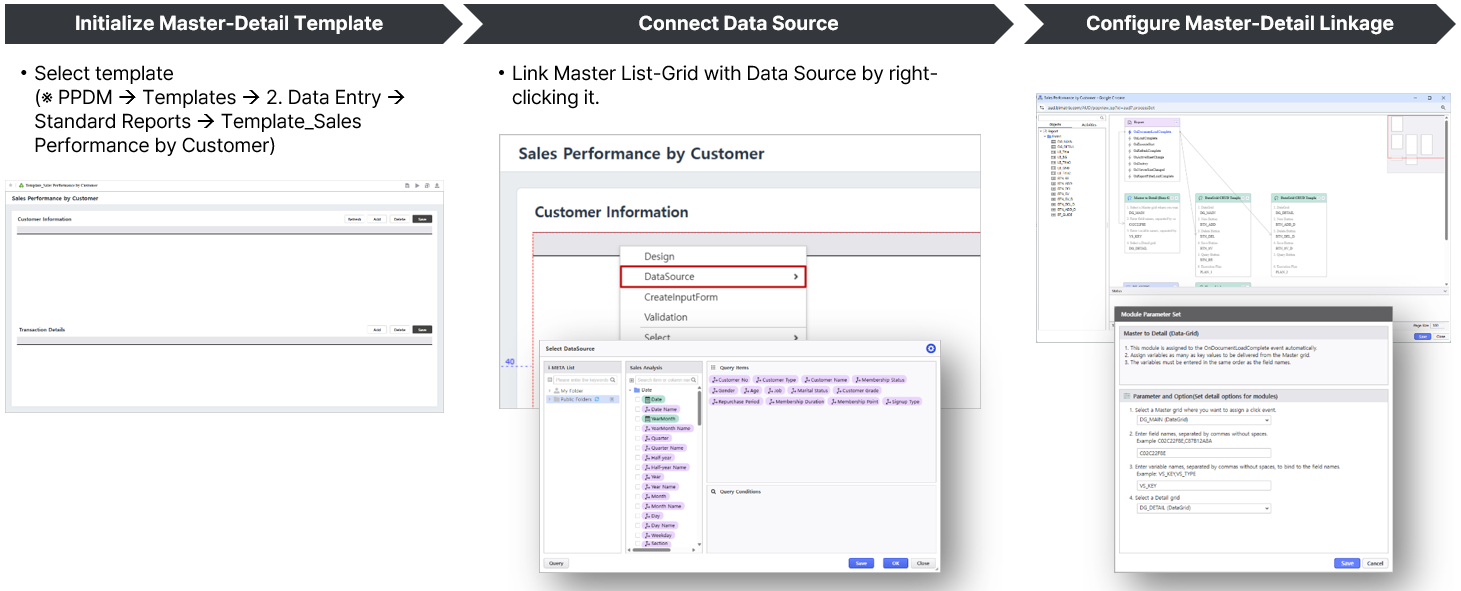Click the download icon in template toolbar

pyautogui.click(x=437, y=185)
